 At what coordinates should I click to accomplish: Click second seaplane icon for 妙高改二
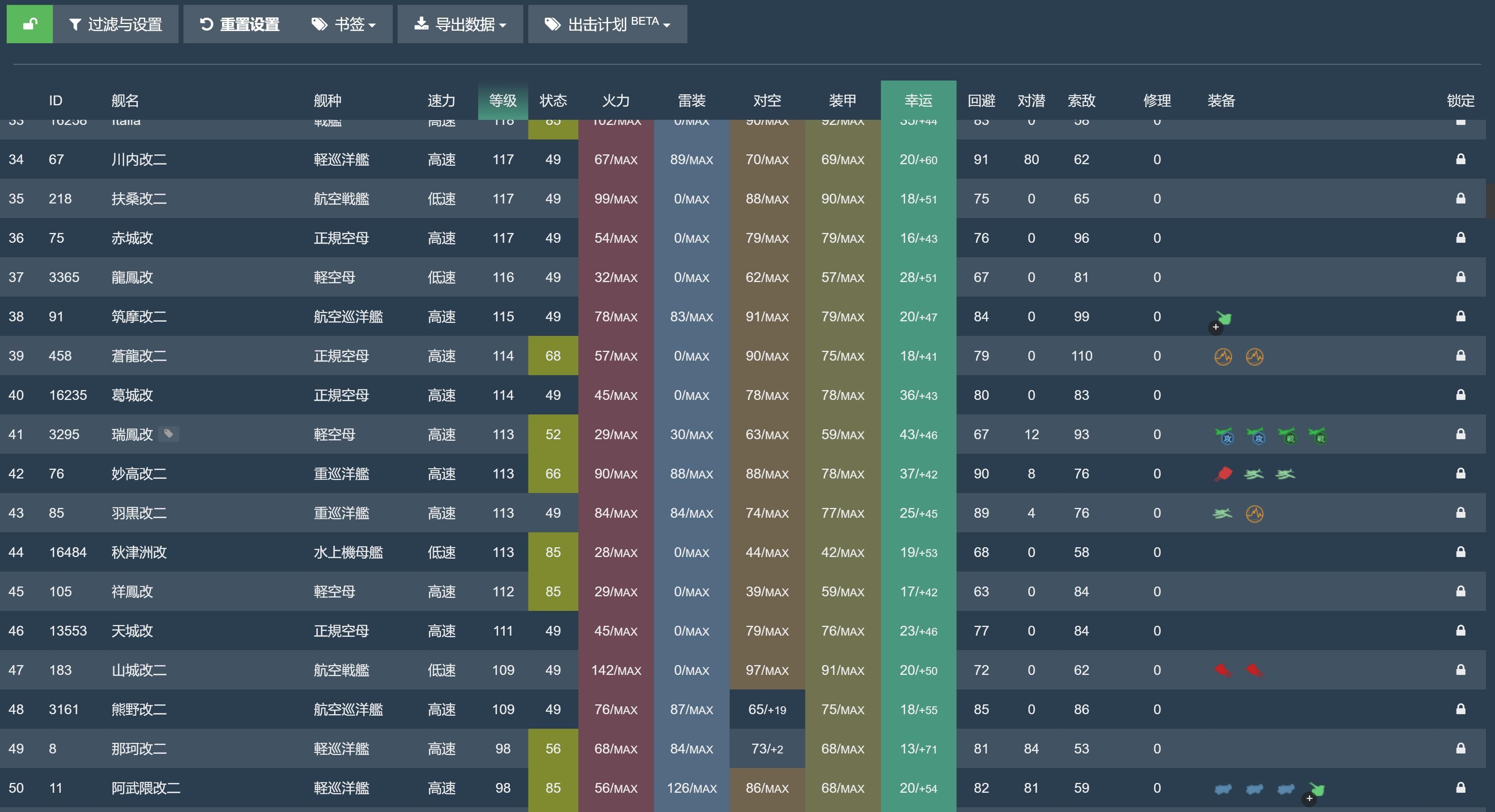click(1286, 474)
